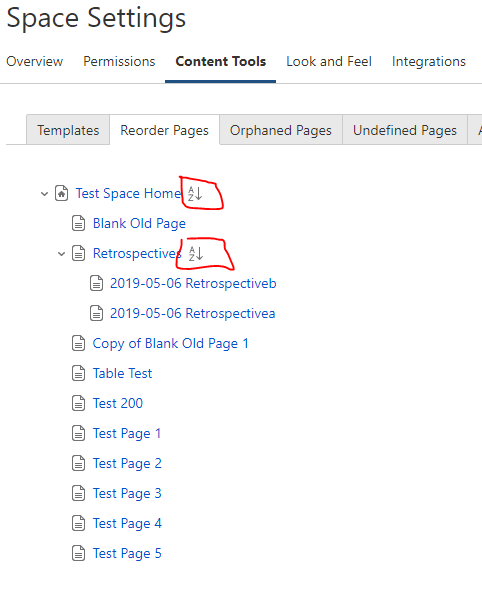
Task: Open the Test Space Home page link
Action: coord(128,194)
